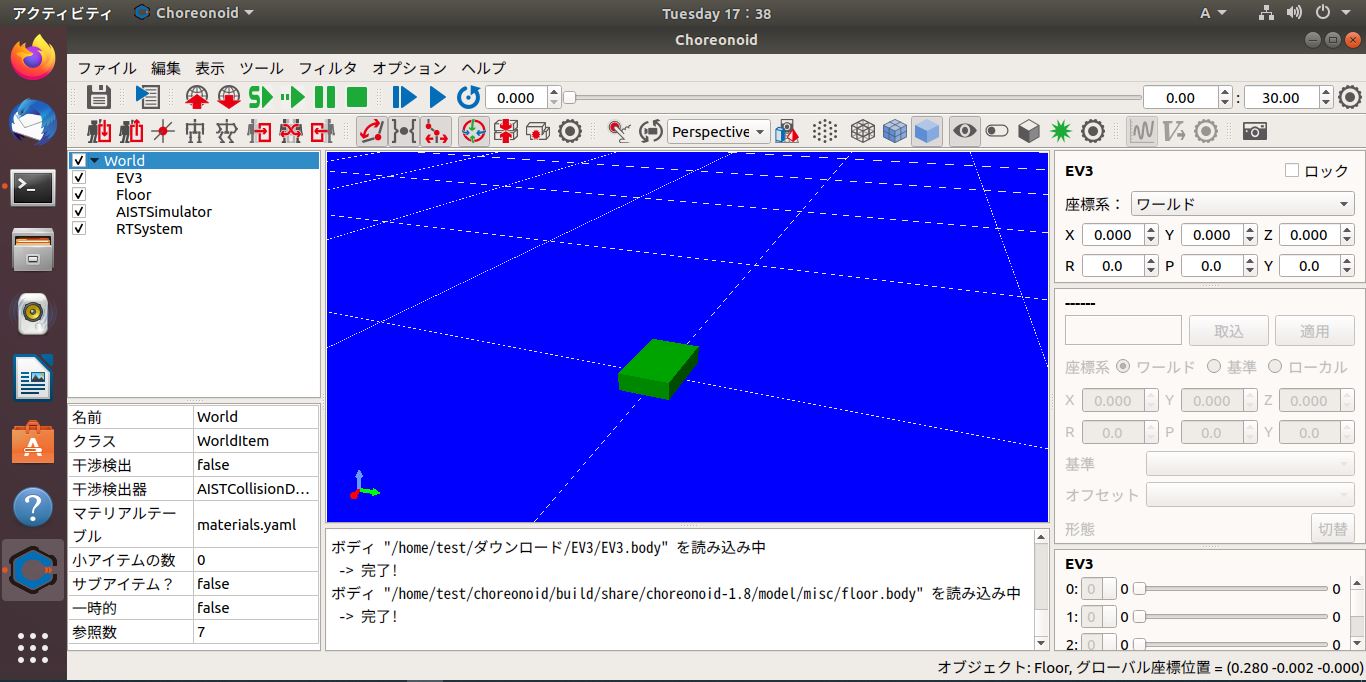The height and width of the screenshot is (682, 1366).
Task: Click the robot-pair icon with red up arrow
Action: click(131, 131)
